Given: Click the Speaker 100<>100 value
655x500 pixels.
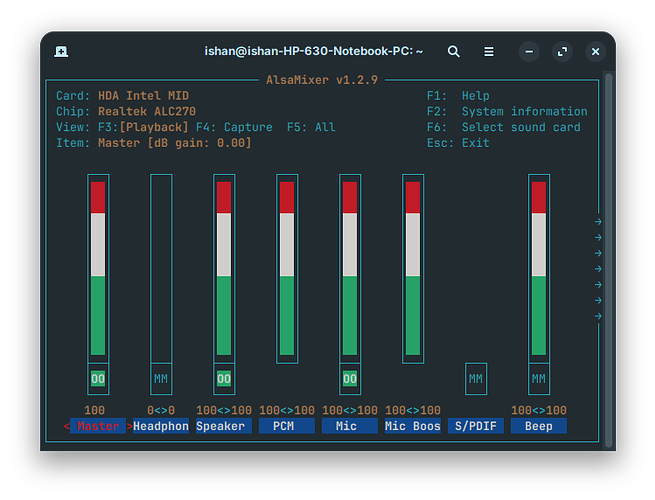Looking at the screenshot, I should (x=224, y=410).
